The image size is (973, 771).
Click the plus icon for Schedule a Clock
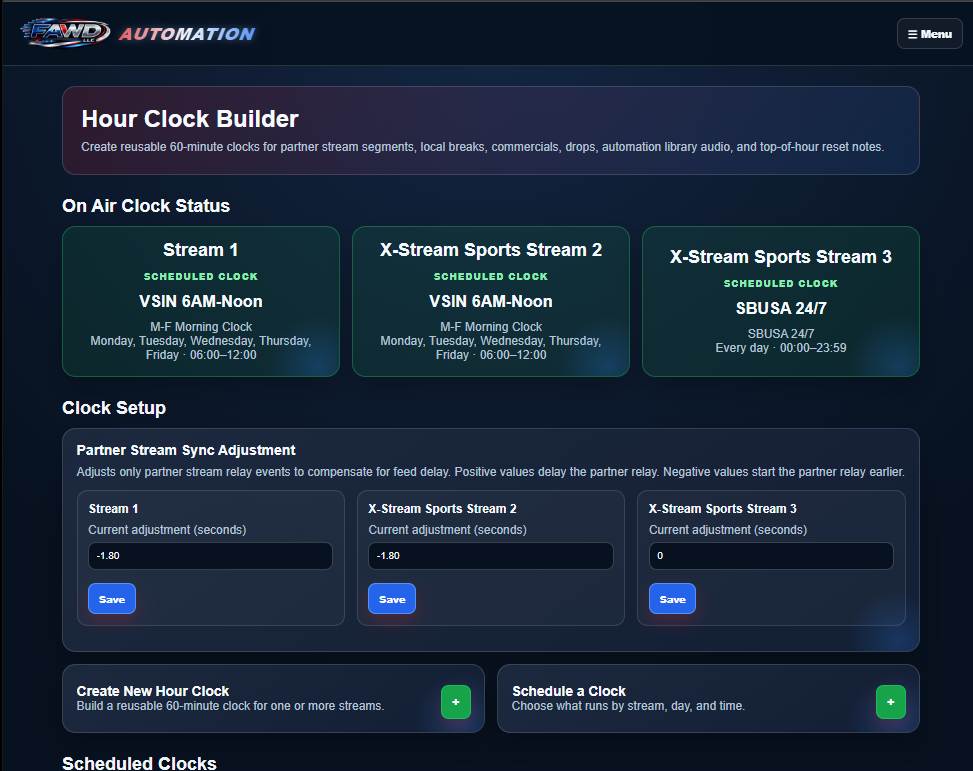(x=890, y=702)
